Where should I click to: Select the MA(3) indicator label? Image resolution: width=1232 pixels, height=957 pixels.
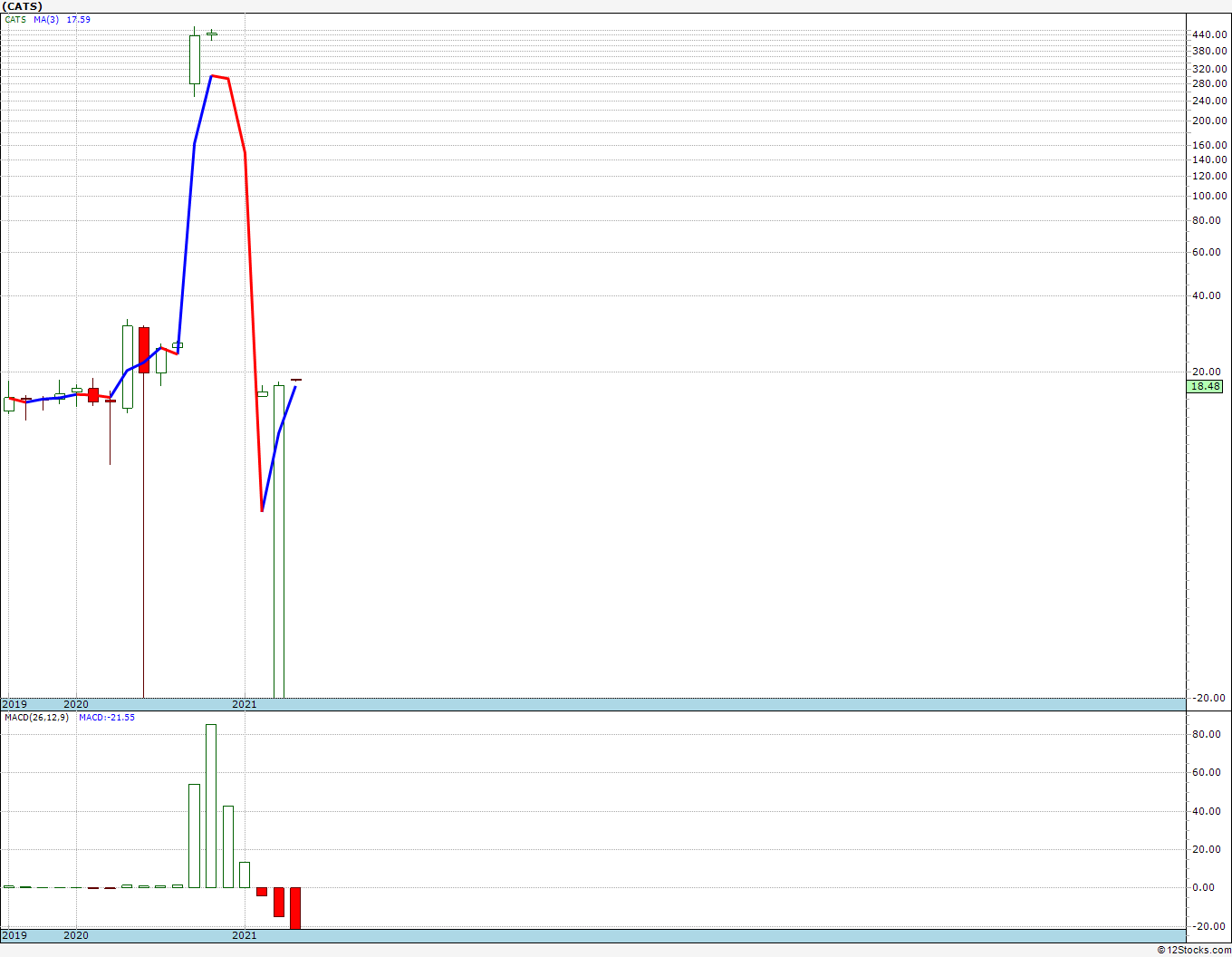(x=47, y=19)
